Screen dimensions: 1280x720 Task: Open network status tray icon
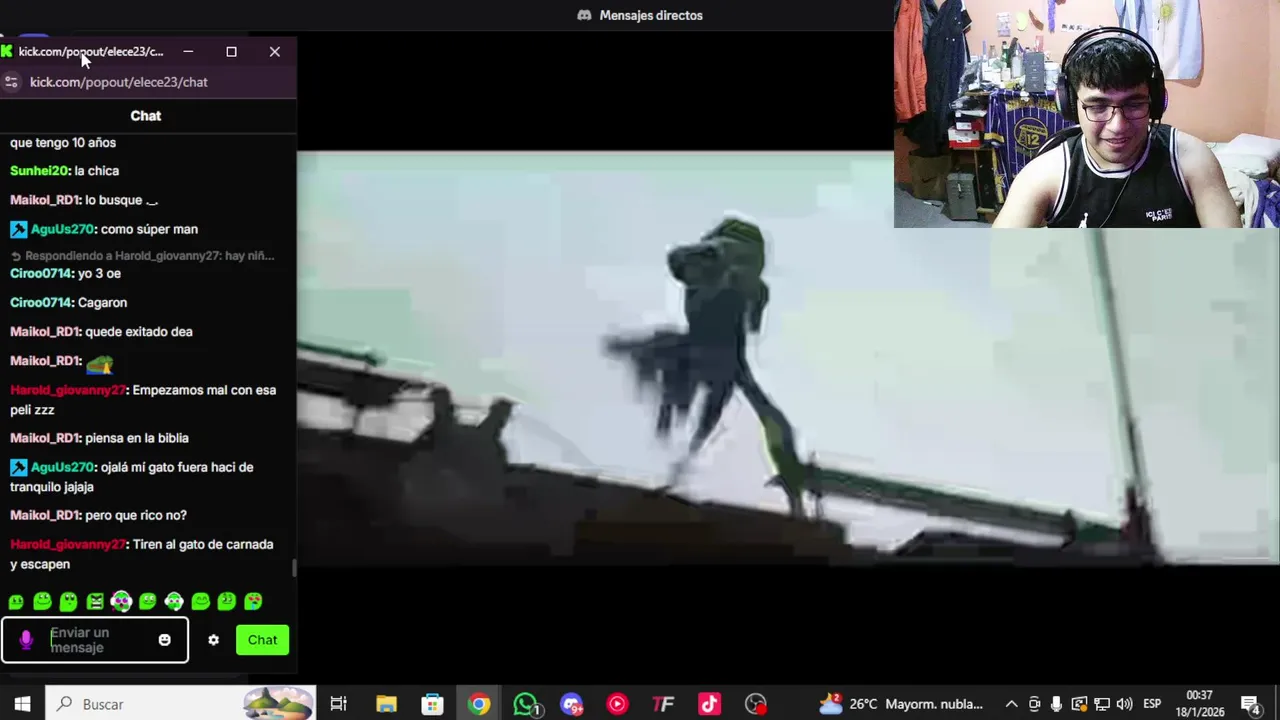pos(1101,704)
